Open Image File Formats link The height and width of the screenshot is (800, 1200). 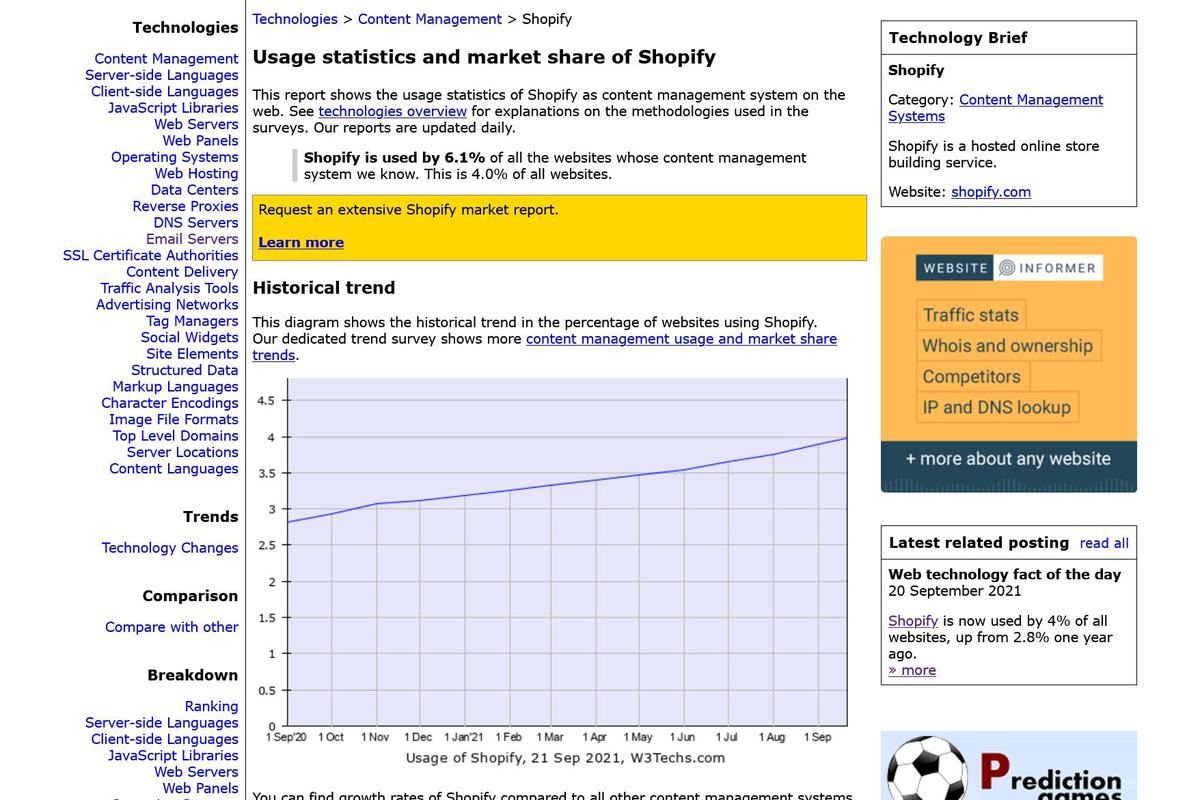pos(174,420)
